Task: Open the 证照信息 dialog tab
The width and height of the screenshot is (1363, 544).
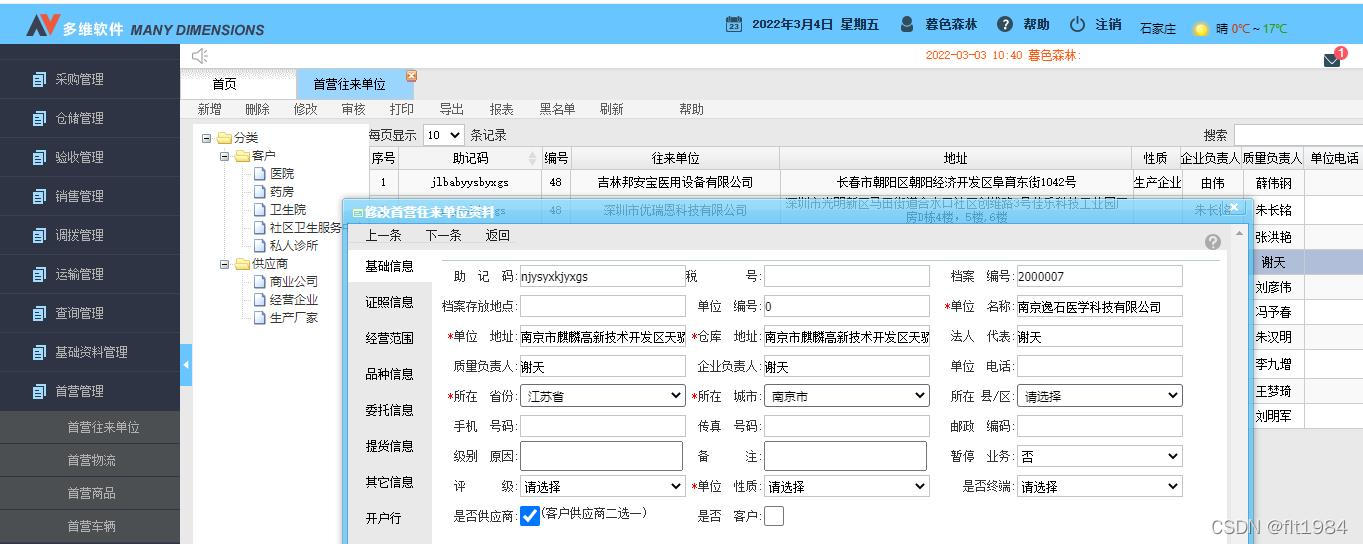Action: coord(389,302)
